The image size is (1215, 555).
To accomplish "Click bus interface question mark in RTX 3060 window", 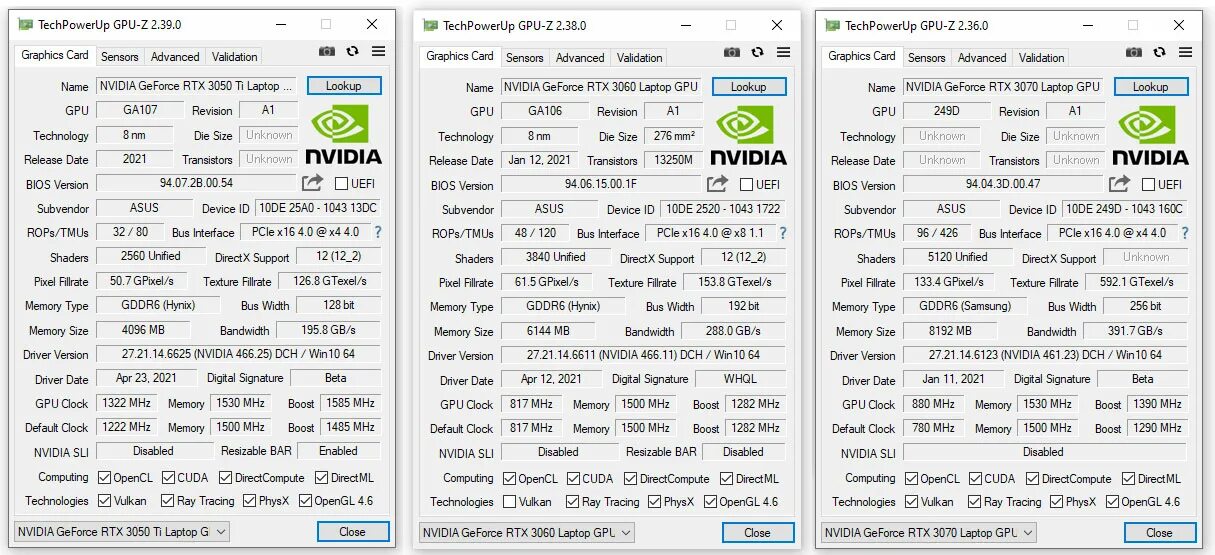I will [x=783, y=233].
